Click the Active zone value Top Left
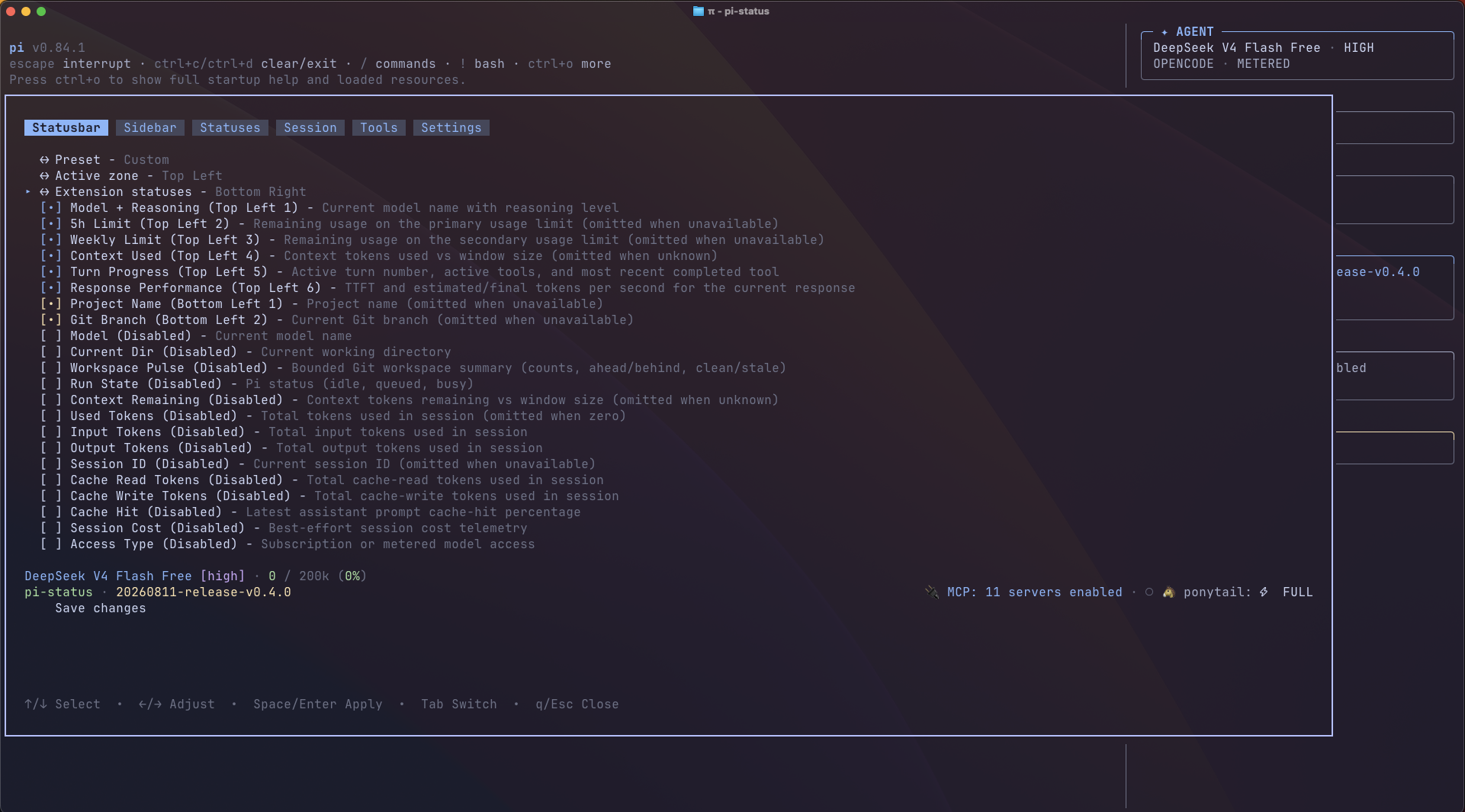 click(192, 176)
